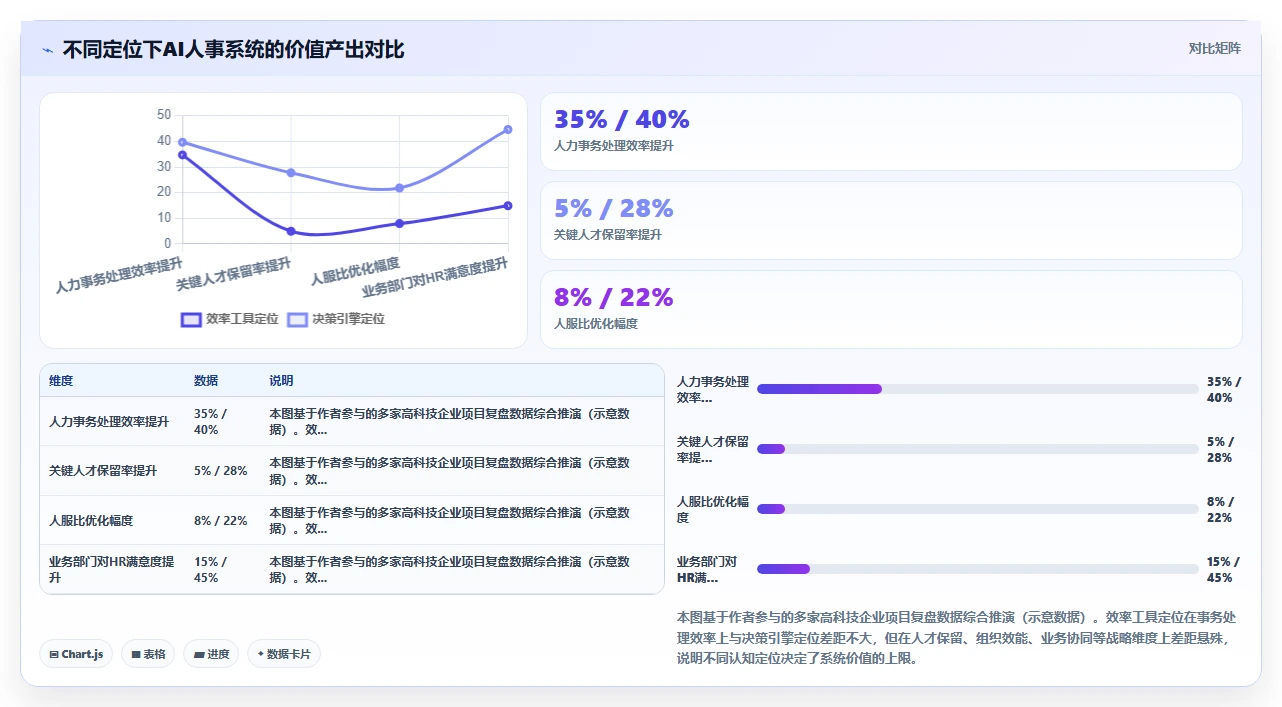Click the 35% / 40% data card
The image size is (1282, 707).
pyautogui.click(x=891, y=132)
